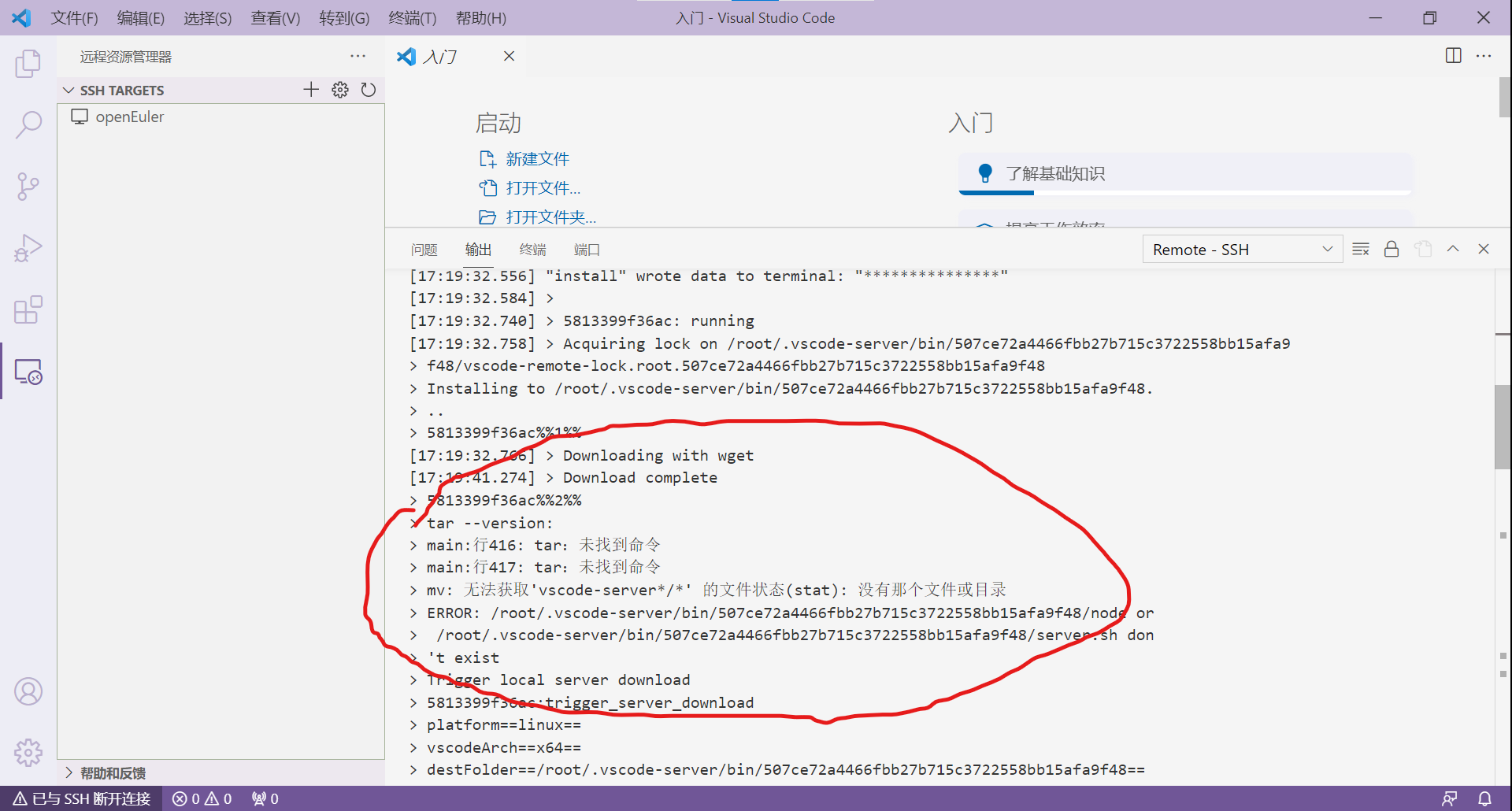The width and height of the screenshot is (1512, 811).
Task: Maximize the panel with chevron arrow
Action: [x=1453, y=249]
